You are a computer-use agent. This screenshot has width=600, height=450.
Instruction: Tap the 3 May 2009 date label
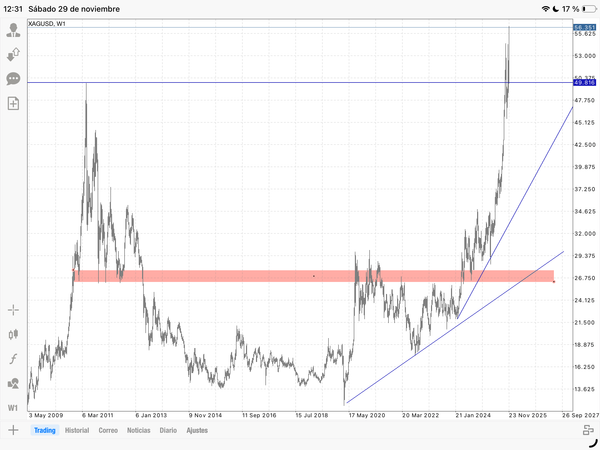tap(46, 415)
